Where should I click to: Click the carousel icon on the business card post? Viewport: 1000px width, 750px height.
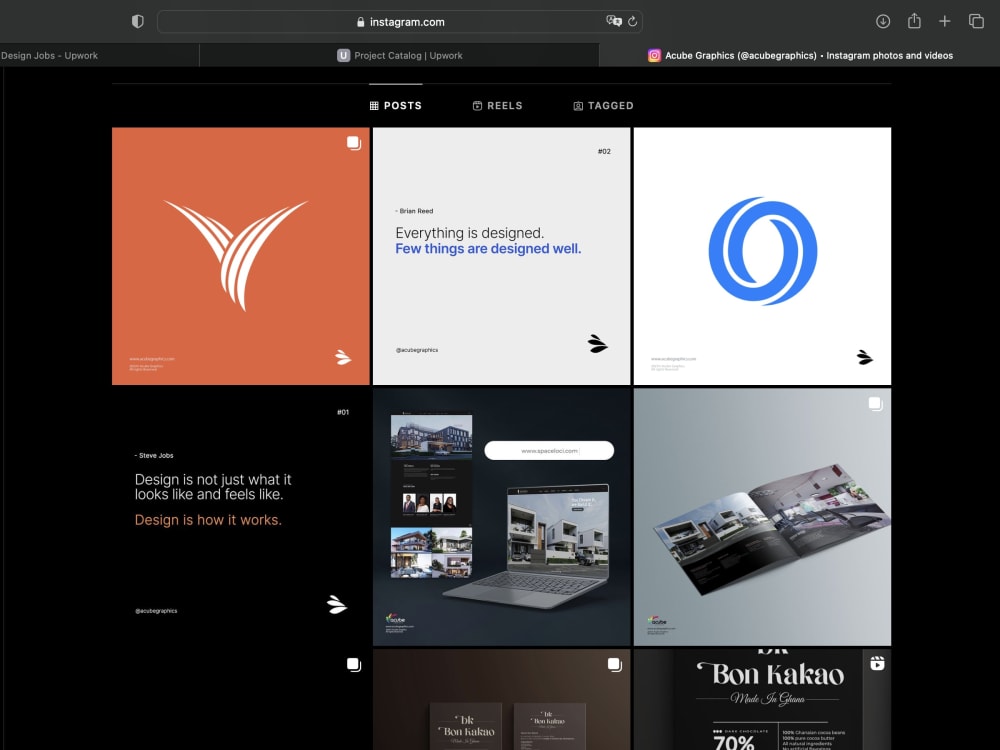(614, 662)
